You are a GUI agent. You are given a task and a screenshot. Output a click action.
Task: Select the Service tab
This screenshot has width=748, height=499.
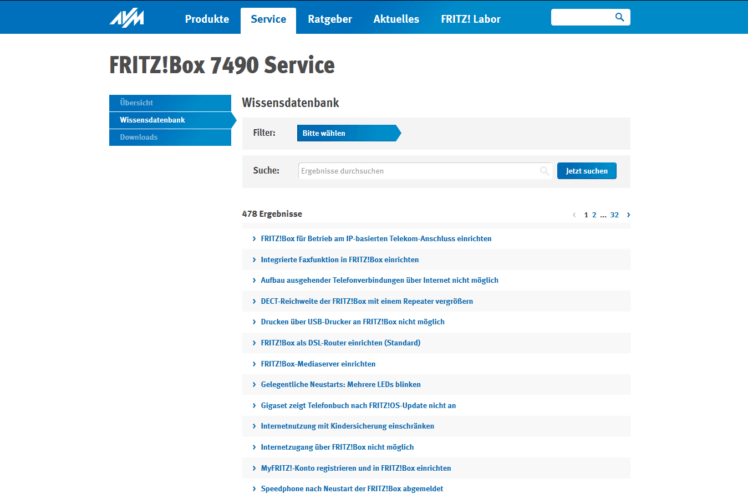click(x=268, y=20)
